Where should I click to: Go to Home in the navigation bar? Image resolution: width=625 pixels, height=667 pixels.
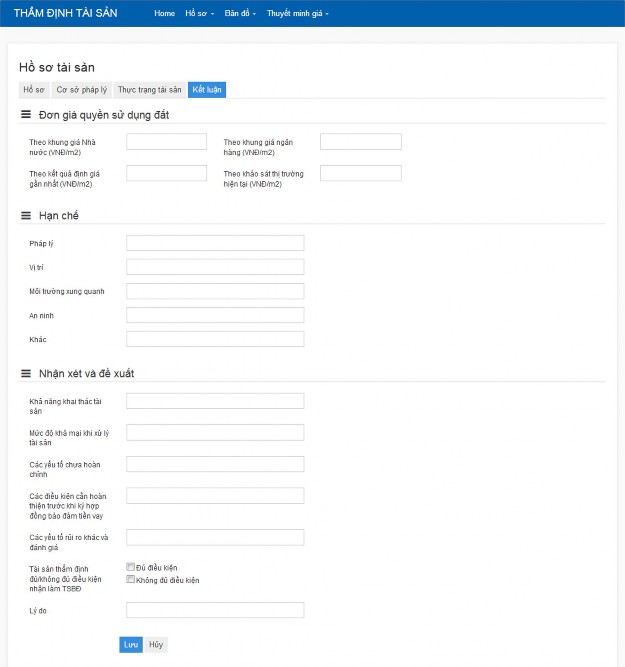164,13
